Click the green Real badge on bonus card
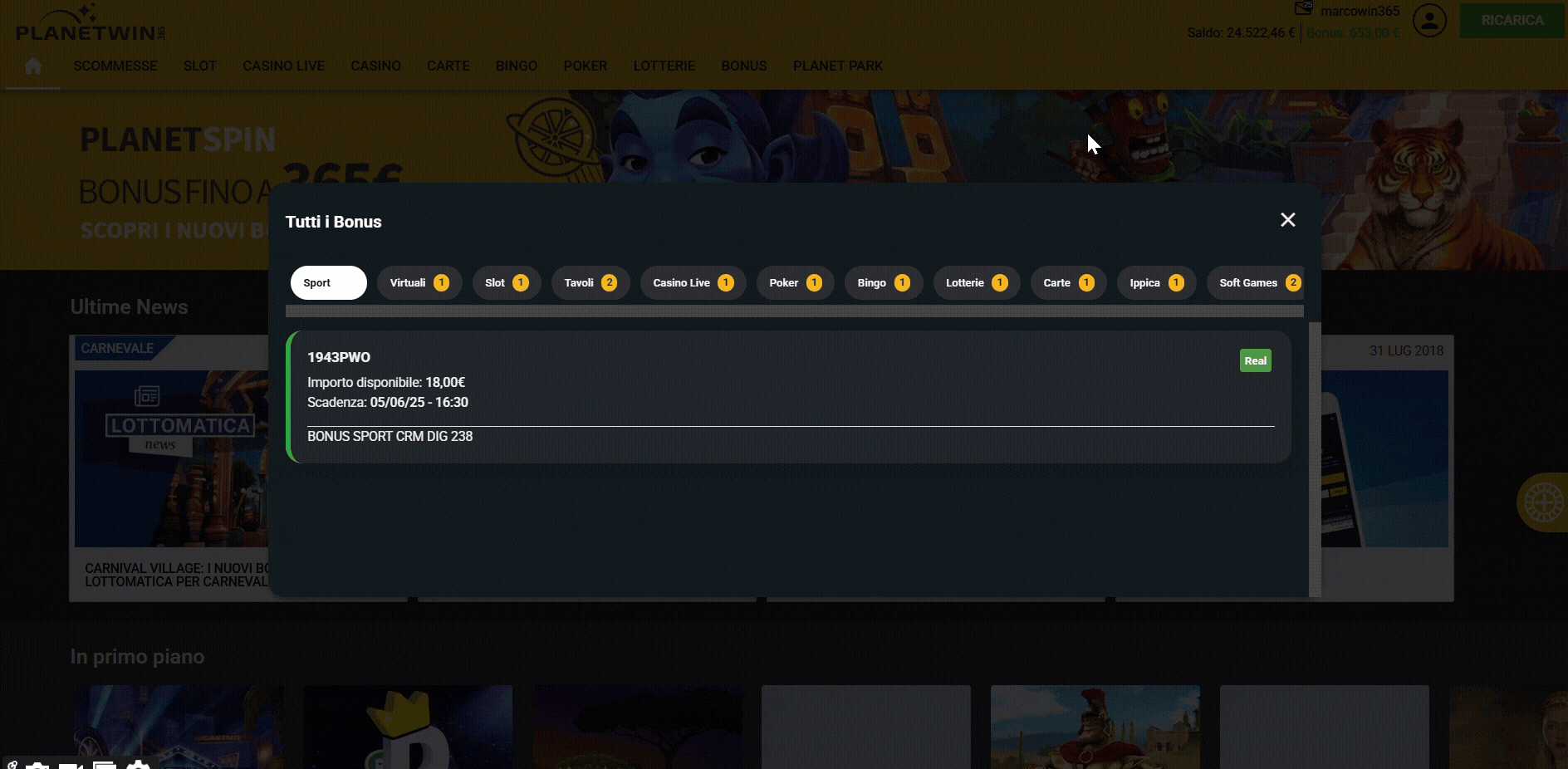1568x769 pixels. [1256, 360]
